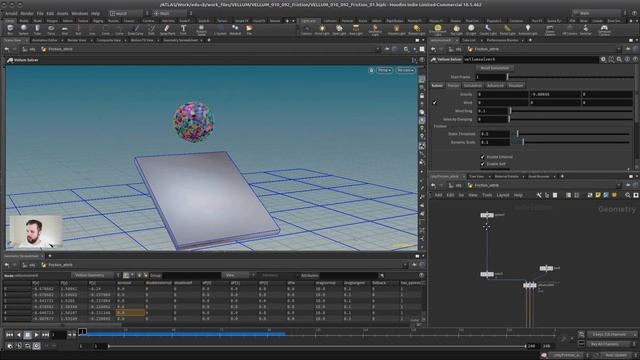This screenshot has width=640, height=360.
Task: Open the View dropdown in Geometry Spreadsheet
Action: point(238,276)
